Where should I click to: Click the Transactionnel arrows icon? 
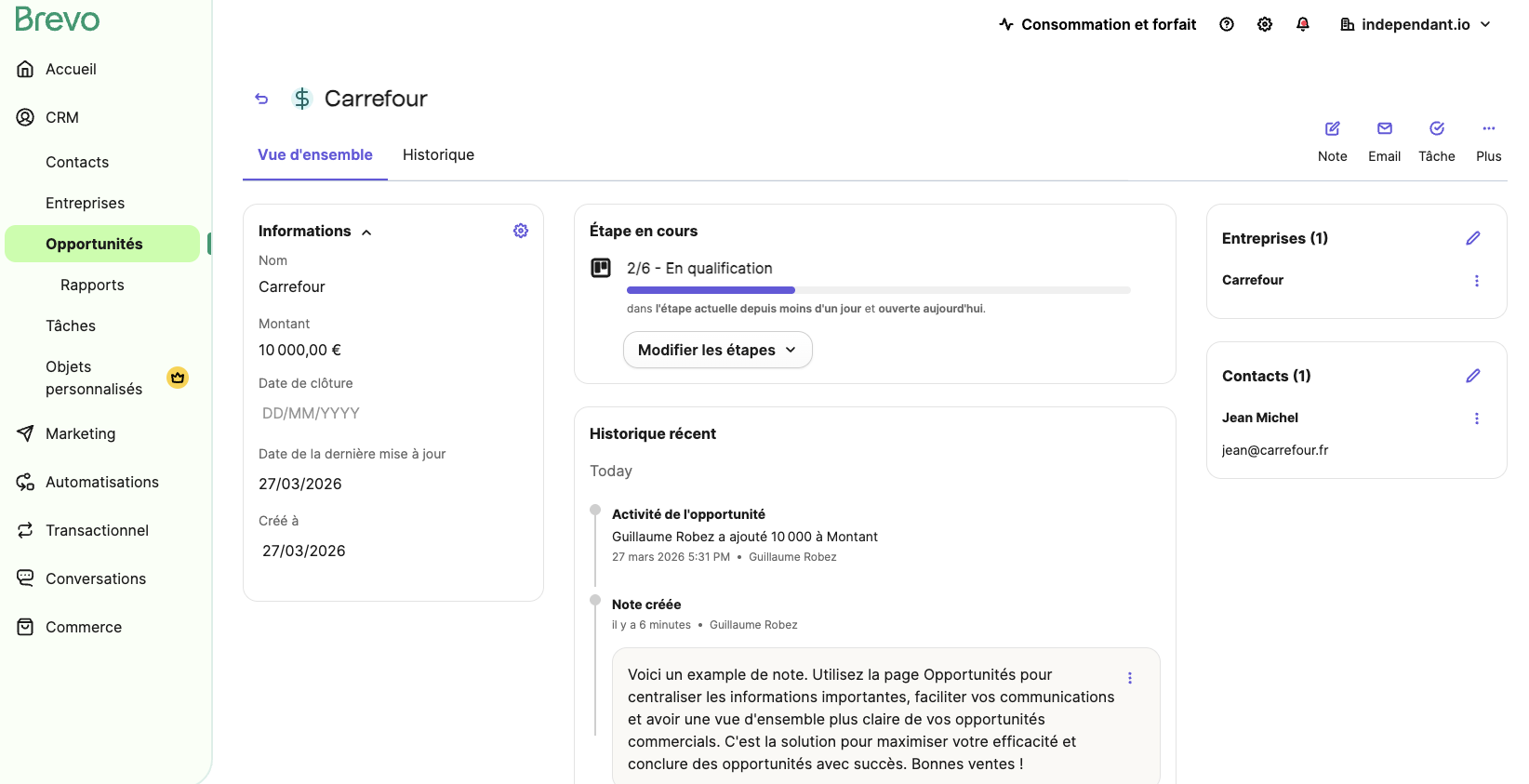tap(25, 530)
